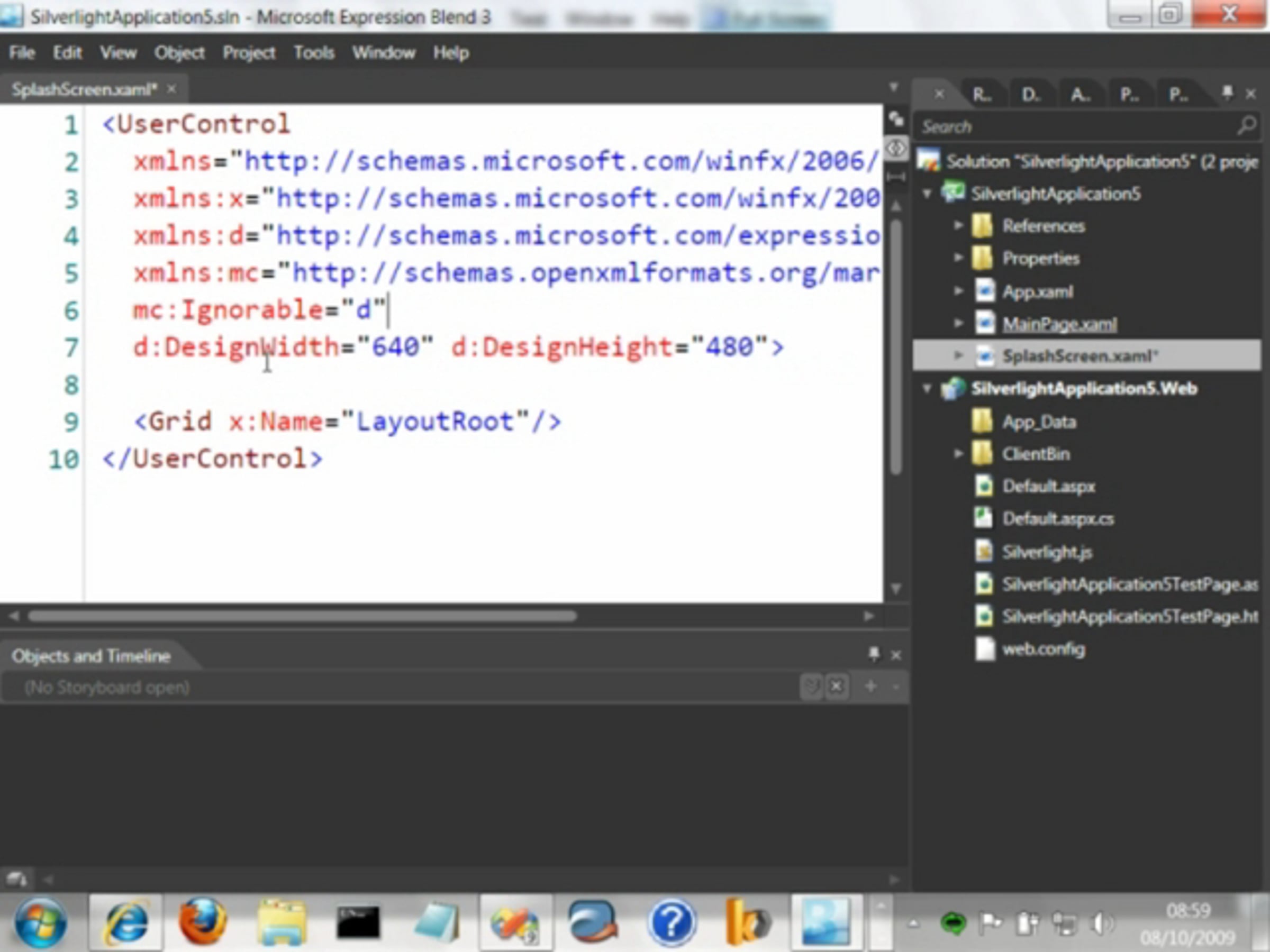The image size is (1270, 952).
Task: Close the Projects panel
Action: click(x=1251, y=94)
